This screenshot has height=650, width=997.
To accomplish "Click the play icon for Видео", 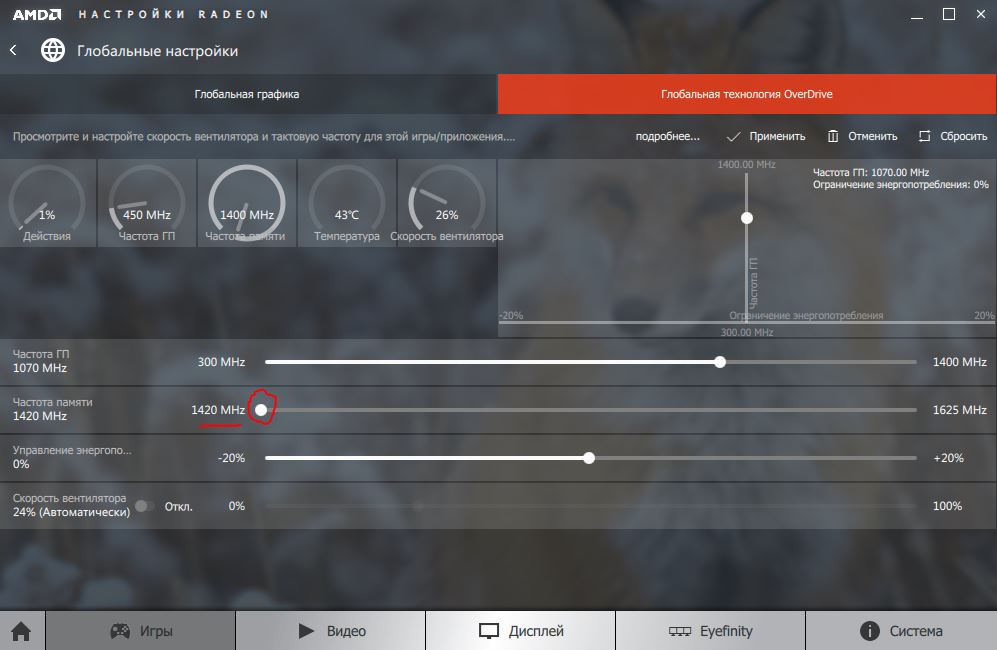I will click(x=306, y=631).
